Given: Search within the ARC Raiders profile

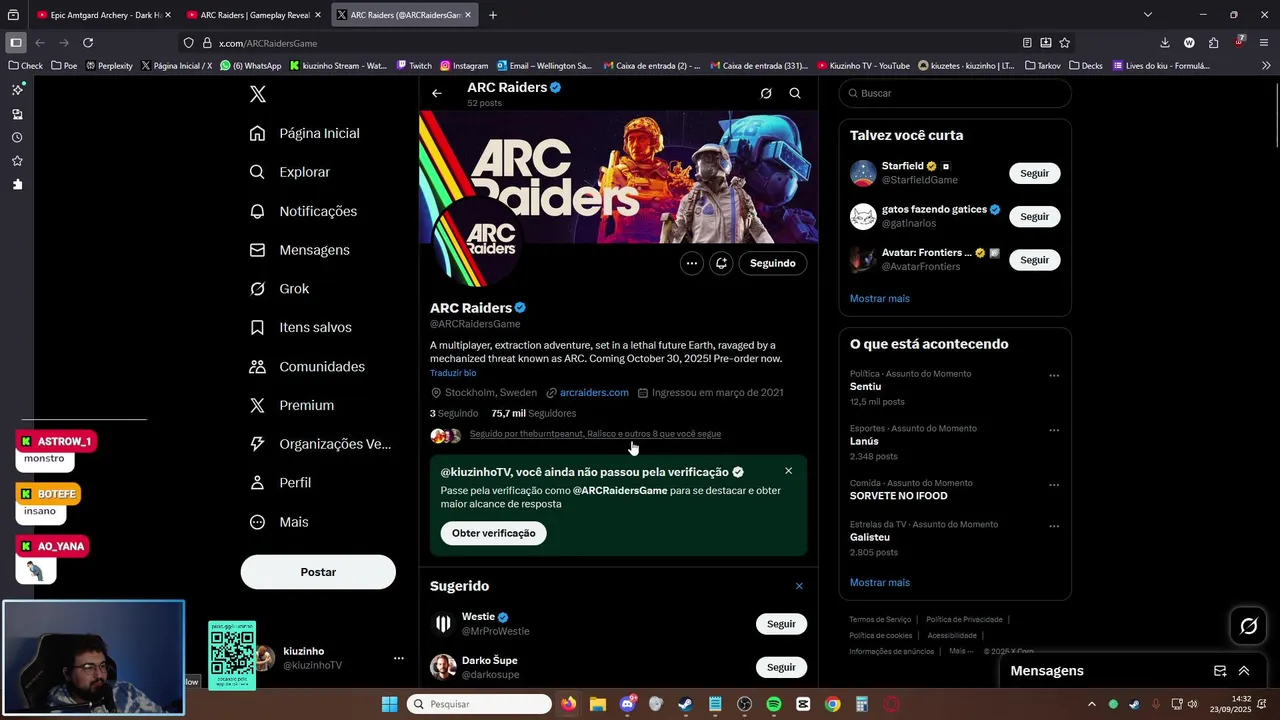Looking at the screenshot, I should pos(795,93).
